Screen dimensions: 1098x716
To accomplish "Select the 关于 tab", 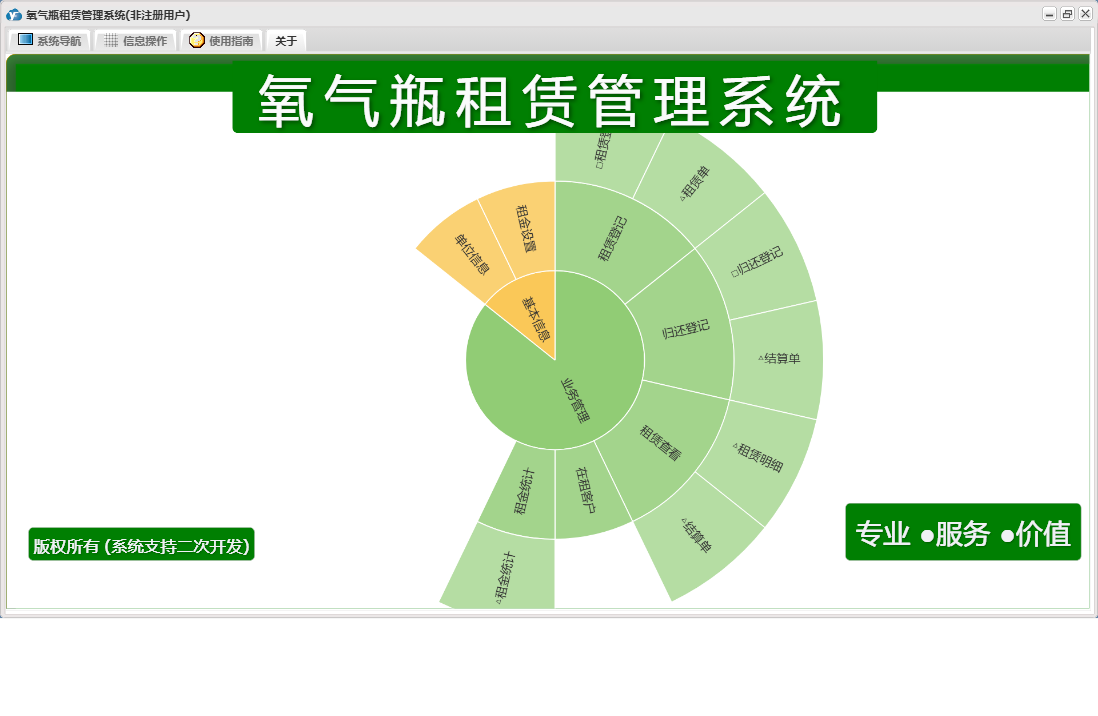I will (x=286, y=41).
